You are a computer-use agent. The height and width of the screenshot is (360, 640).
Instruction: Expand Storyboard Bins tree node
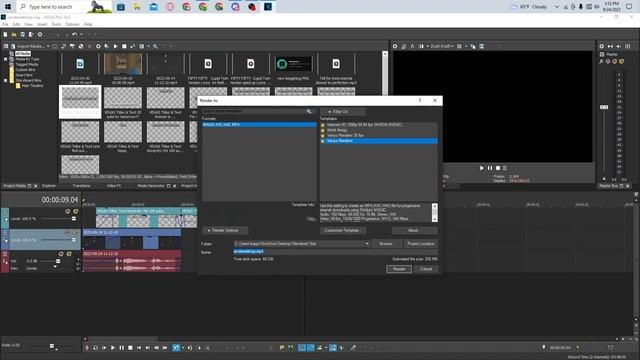click(x=6, y=80)
